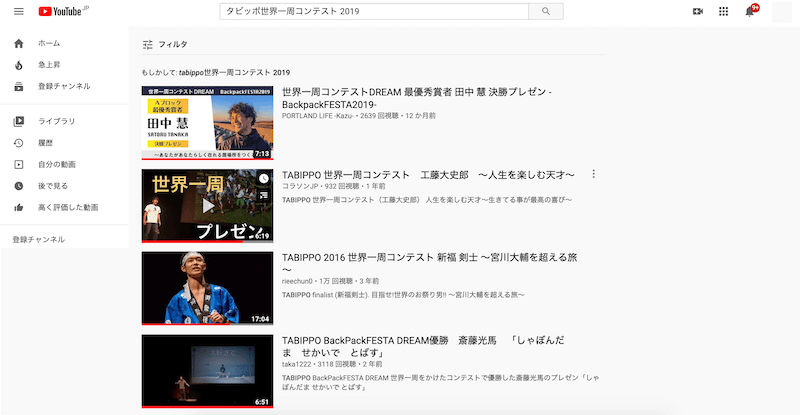Open title TABIPPO 2016 世界一周コンテスト 新福 剣士

pos(430,263)
